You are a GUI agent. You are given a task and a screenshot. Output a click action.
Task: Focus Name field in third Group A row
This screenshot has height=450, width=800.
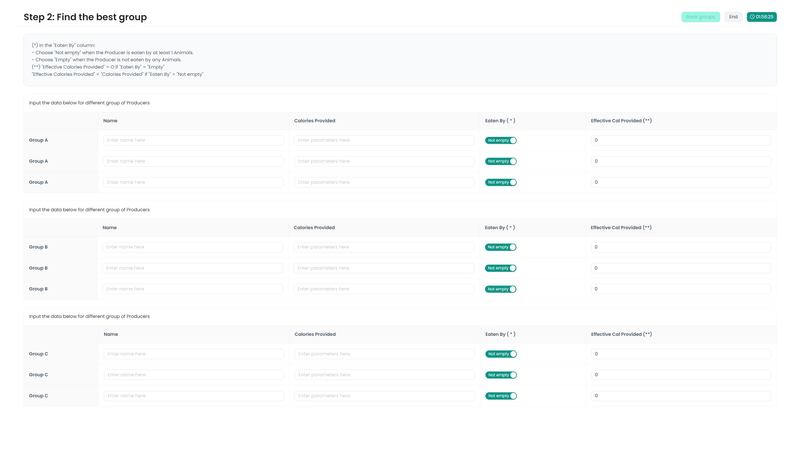pos(193,182)
